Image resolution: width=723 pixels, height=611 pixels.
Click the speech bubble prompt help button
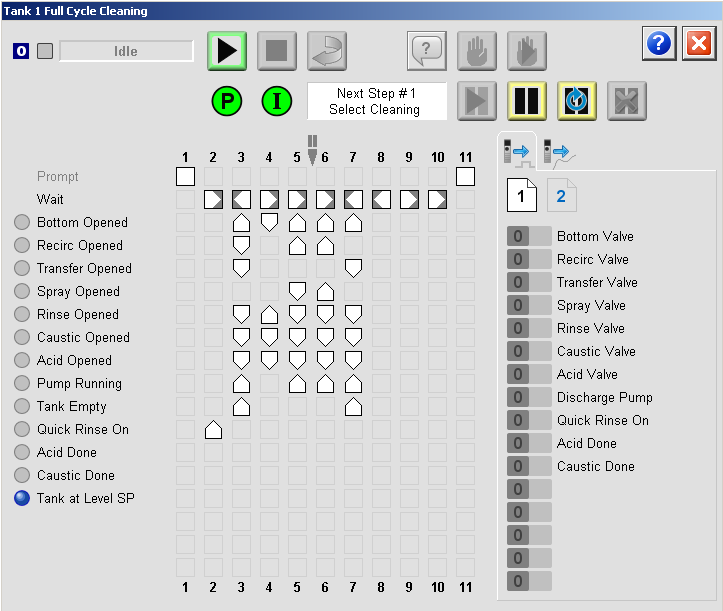click(426, 50)
